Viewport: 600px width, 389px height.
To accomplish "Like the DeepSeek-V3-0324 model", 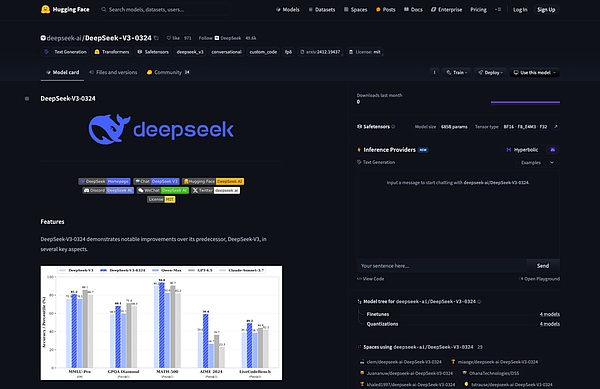I will coord(173,38).
